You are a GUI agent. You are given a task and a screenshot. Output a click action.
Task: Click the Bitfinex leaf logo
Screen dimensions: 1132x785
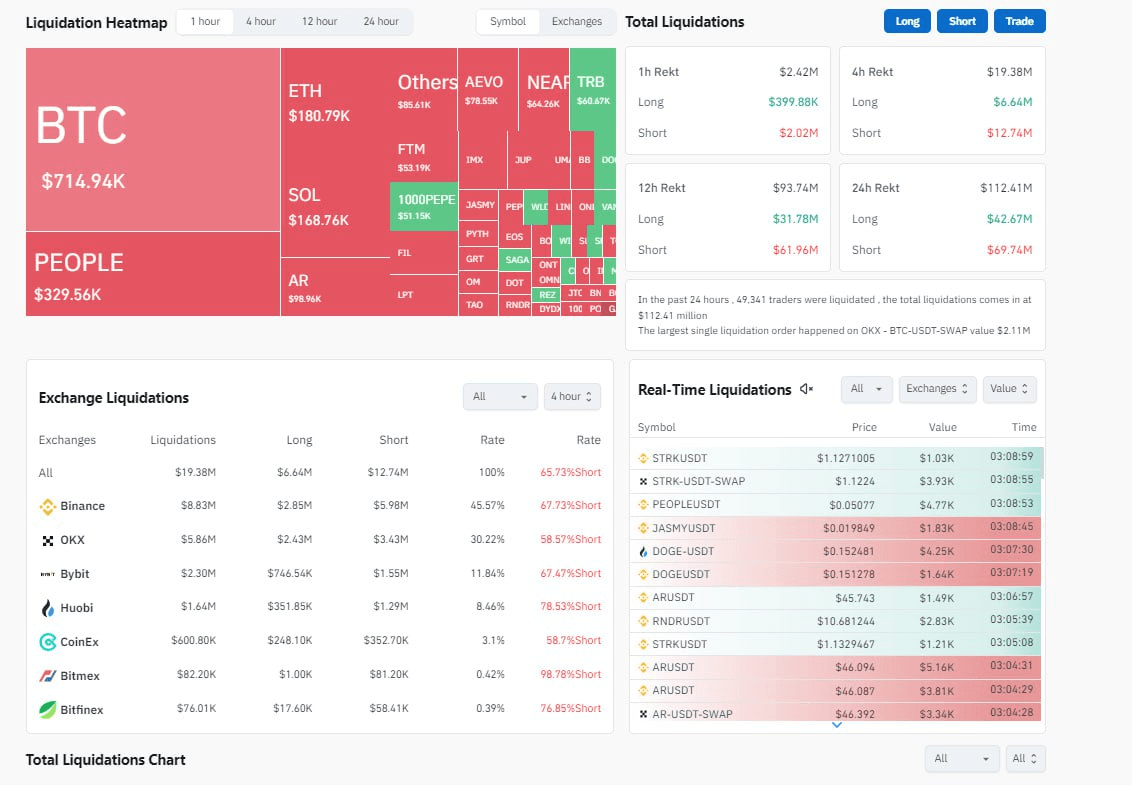tap(48, 710)
